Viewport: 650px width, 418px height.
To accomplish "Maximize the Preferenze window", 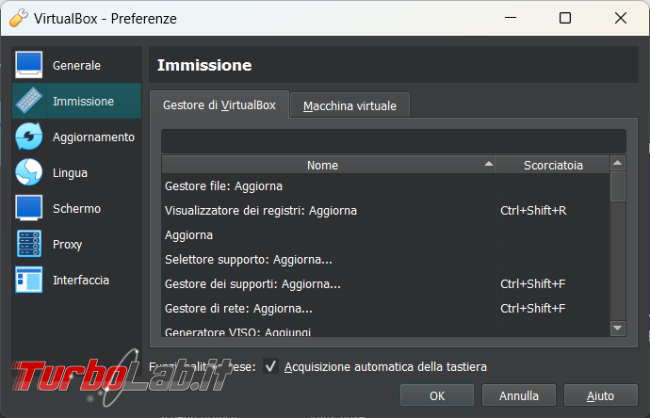I will coord(565,18).
